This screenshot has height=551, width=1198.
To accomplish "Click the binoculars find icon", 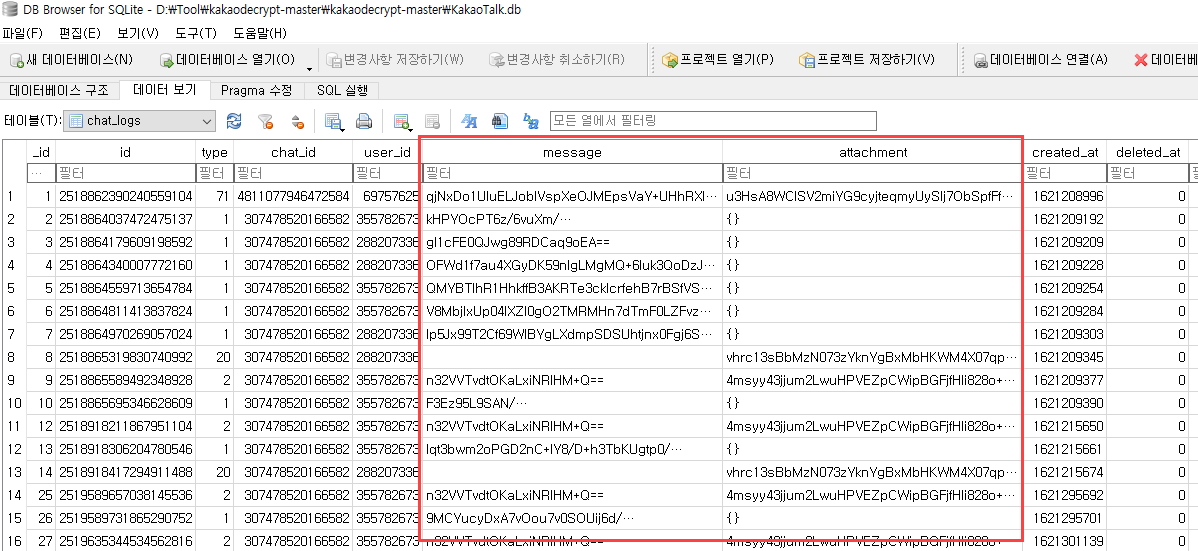I will (500, 121).
